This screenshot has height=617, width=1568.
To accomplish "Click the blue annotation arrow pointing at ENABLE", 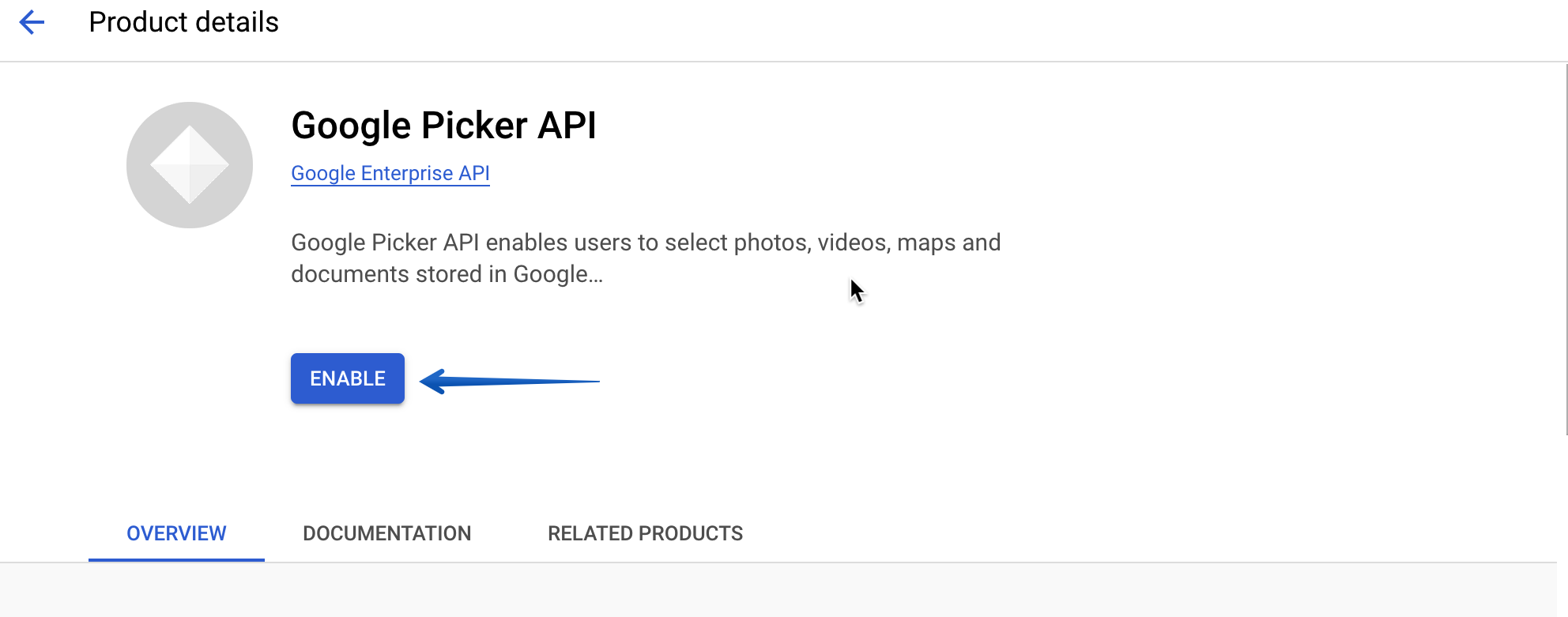I will pos(490,381).
